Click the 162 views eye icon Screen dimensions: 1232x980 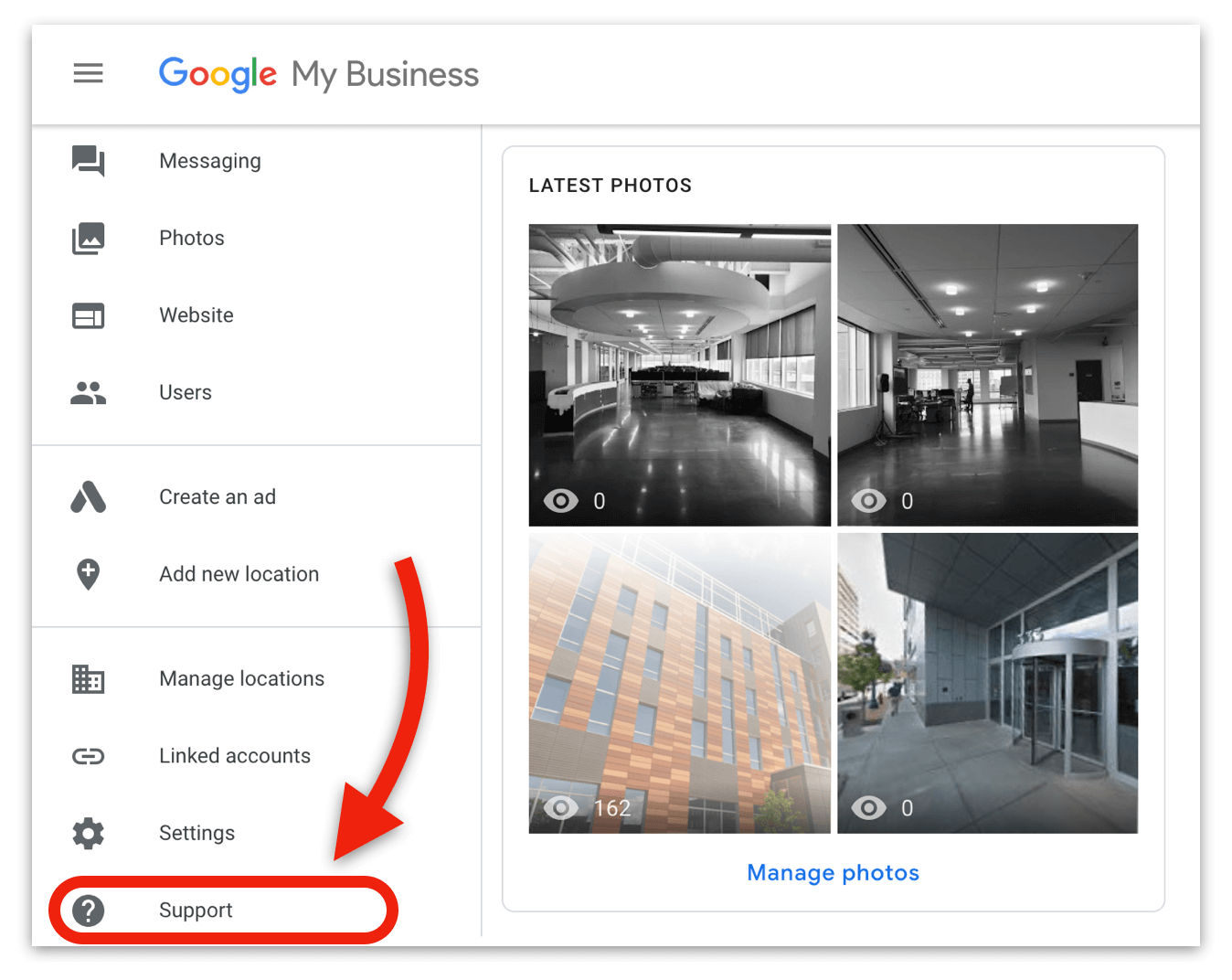click(561, 808)
